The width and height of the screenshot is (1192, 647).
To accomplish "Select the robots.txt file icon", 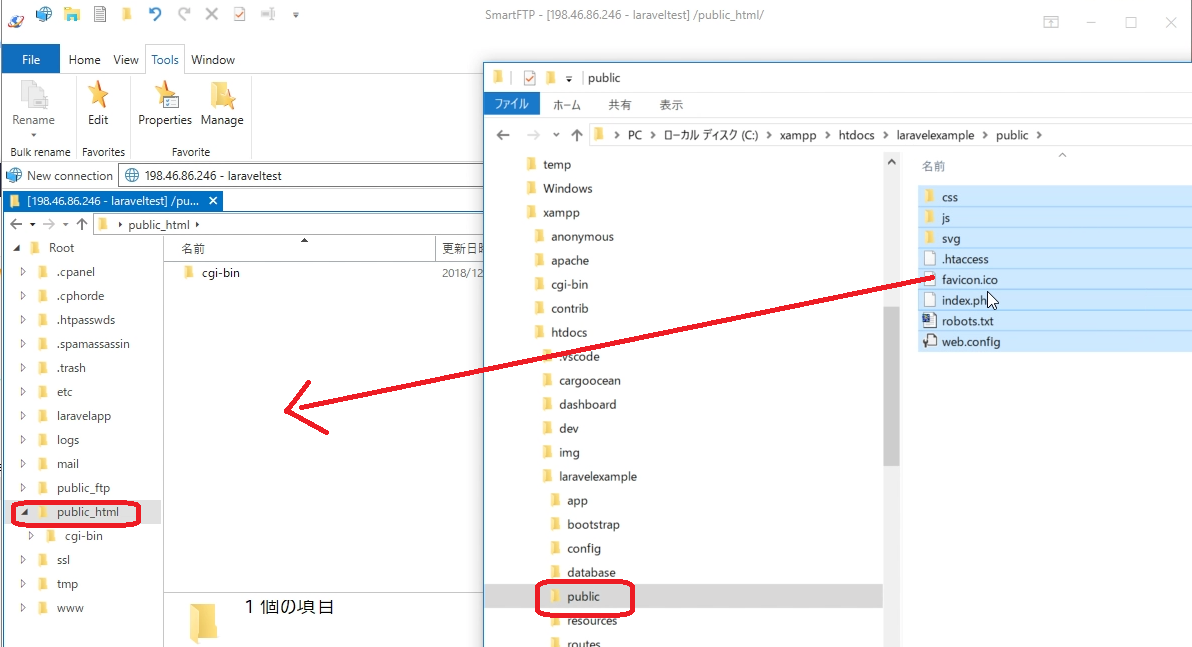I will tap(929, 321).
